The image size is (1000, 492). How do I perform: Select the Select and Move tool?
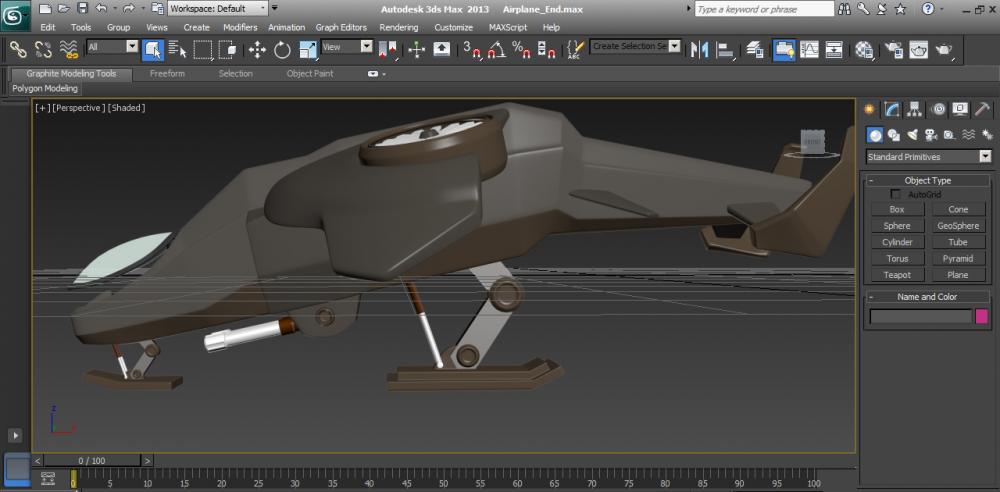[x=257, y=49]
